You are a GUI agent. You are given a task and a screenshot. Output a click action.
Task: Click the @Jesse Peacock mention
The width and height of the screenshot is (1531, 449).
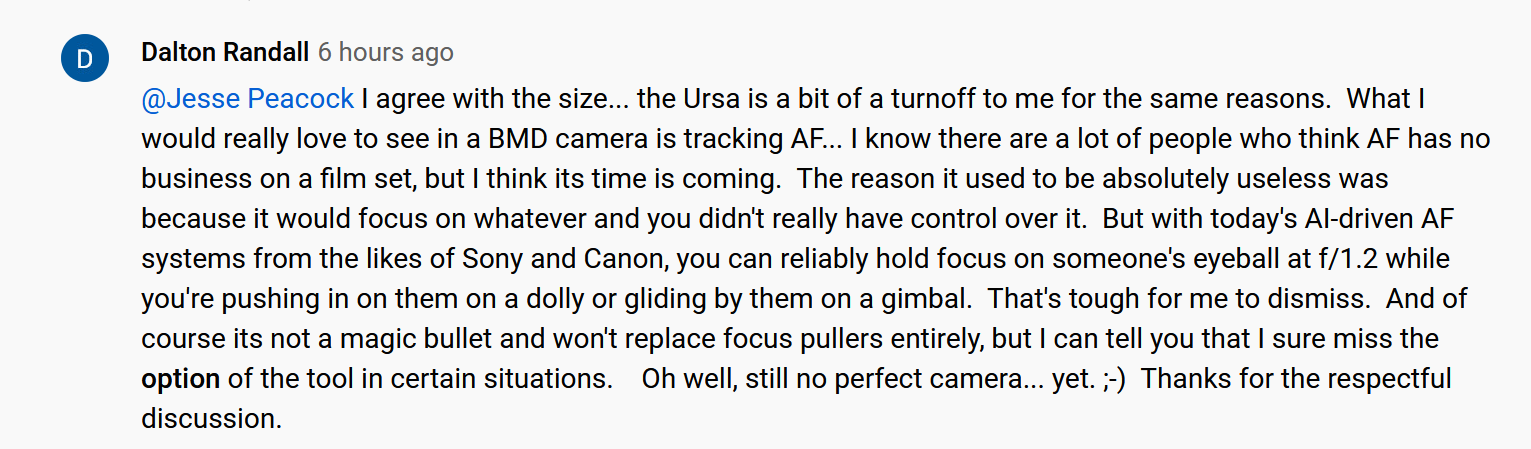(248, 99)
